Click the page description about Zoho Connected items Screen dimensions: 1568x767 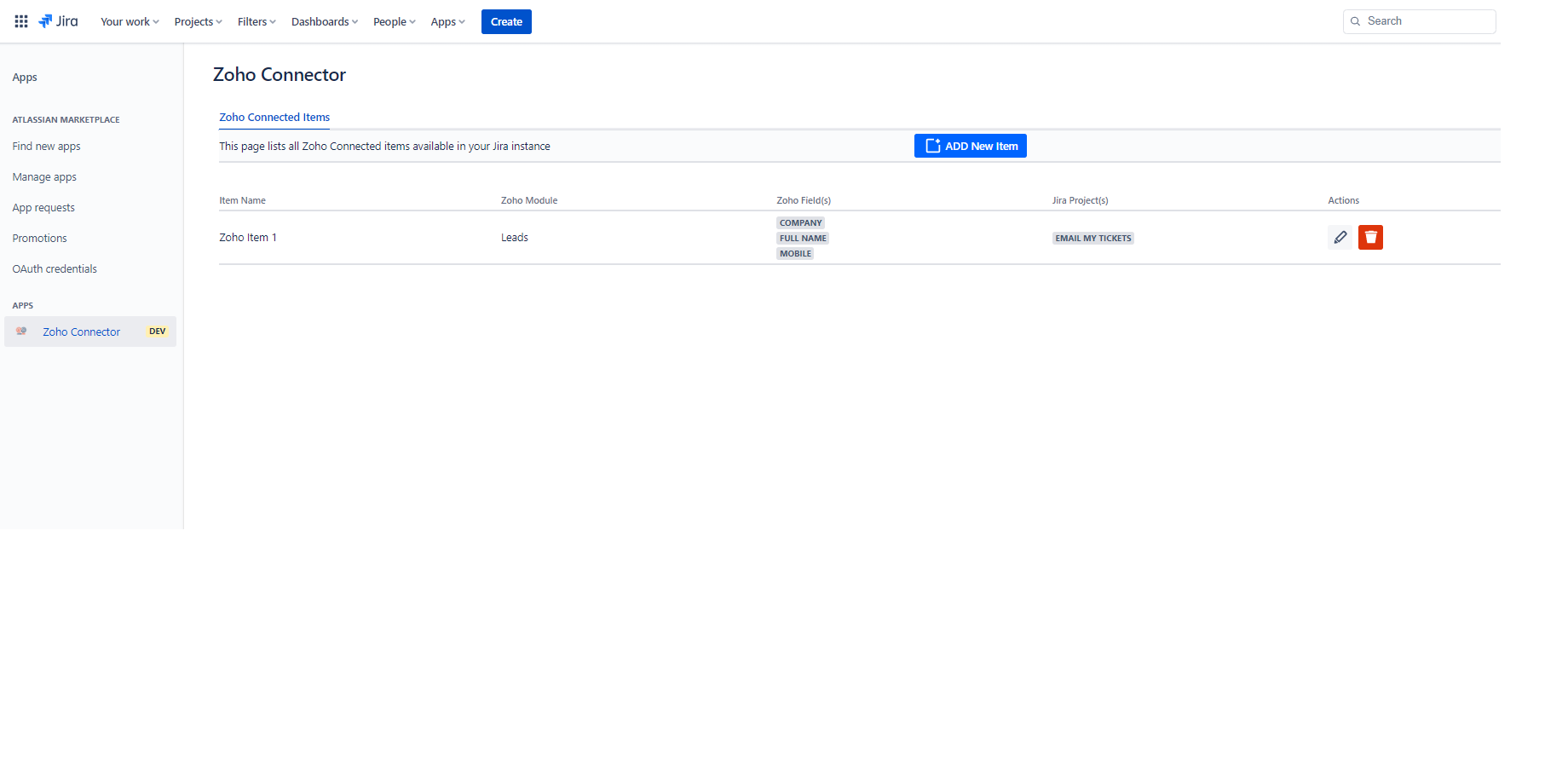(384, 147)
